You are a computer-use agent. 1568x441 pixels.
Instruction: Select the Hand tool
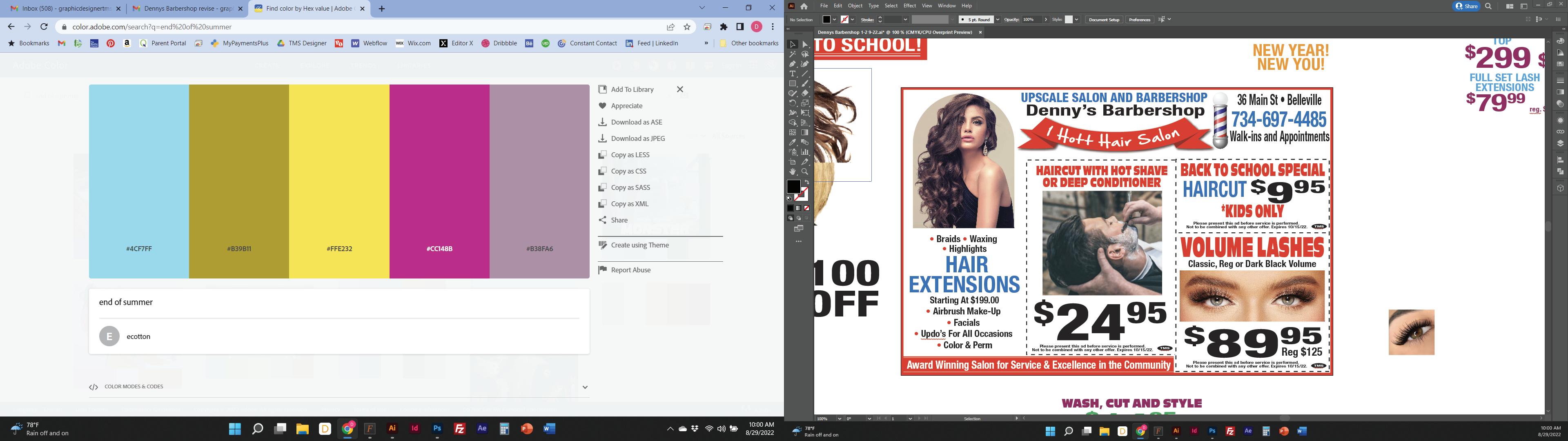(793, 172)
